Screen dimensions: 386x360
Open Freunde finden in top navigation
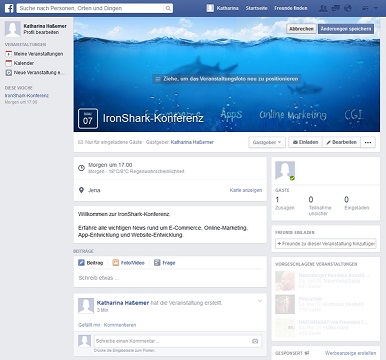[x=291, y=8]
